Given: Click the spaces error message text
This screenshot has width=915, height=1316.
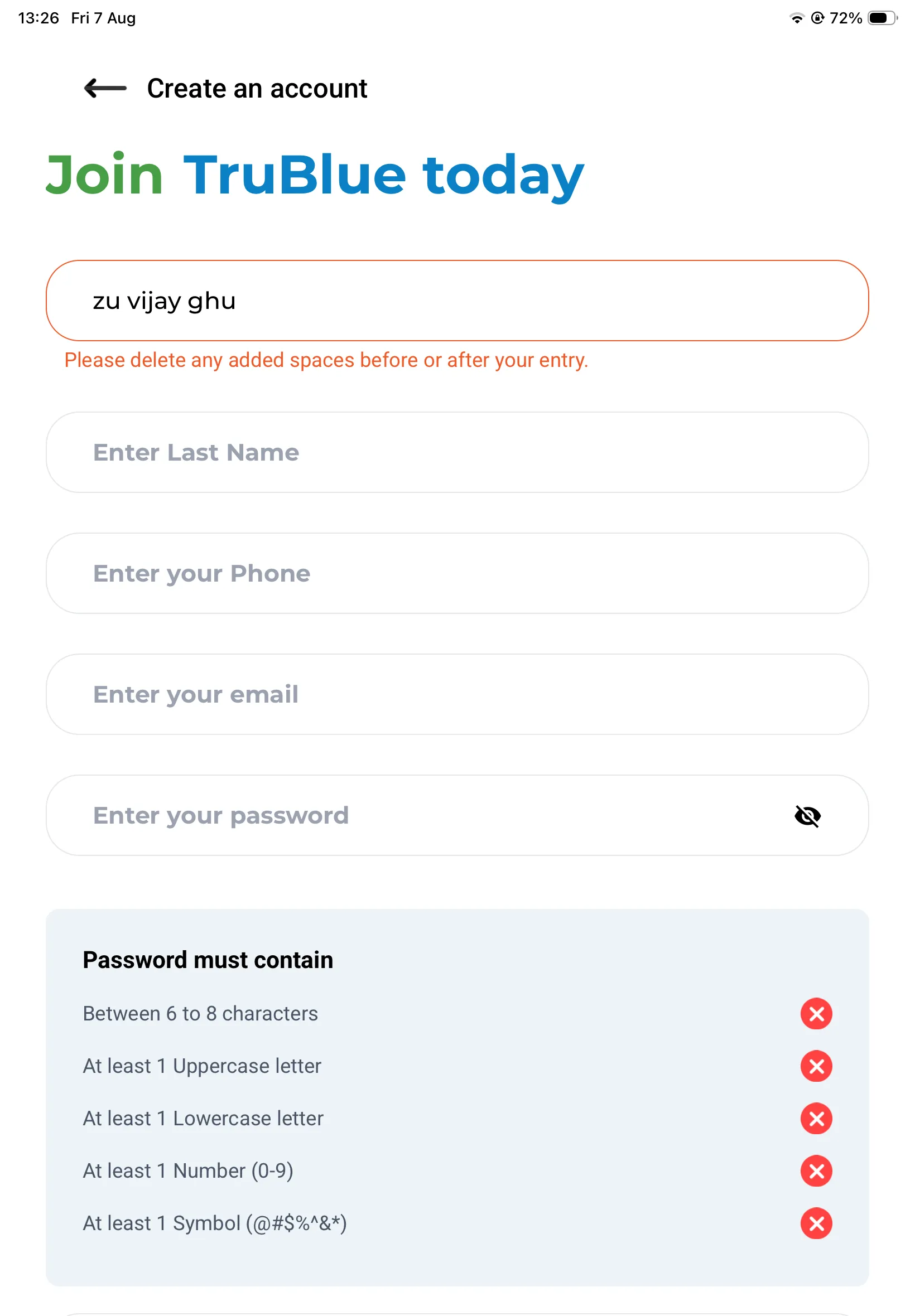Looking at the screenshot, I should tap(326, 360).
